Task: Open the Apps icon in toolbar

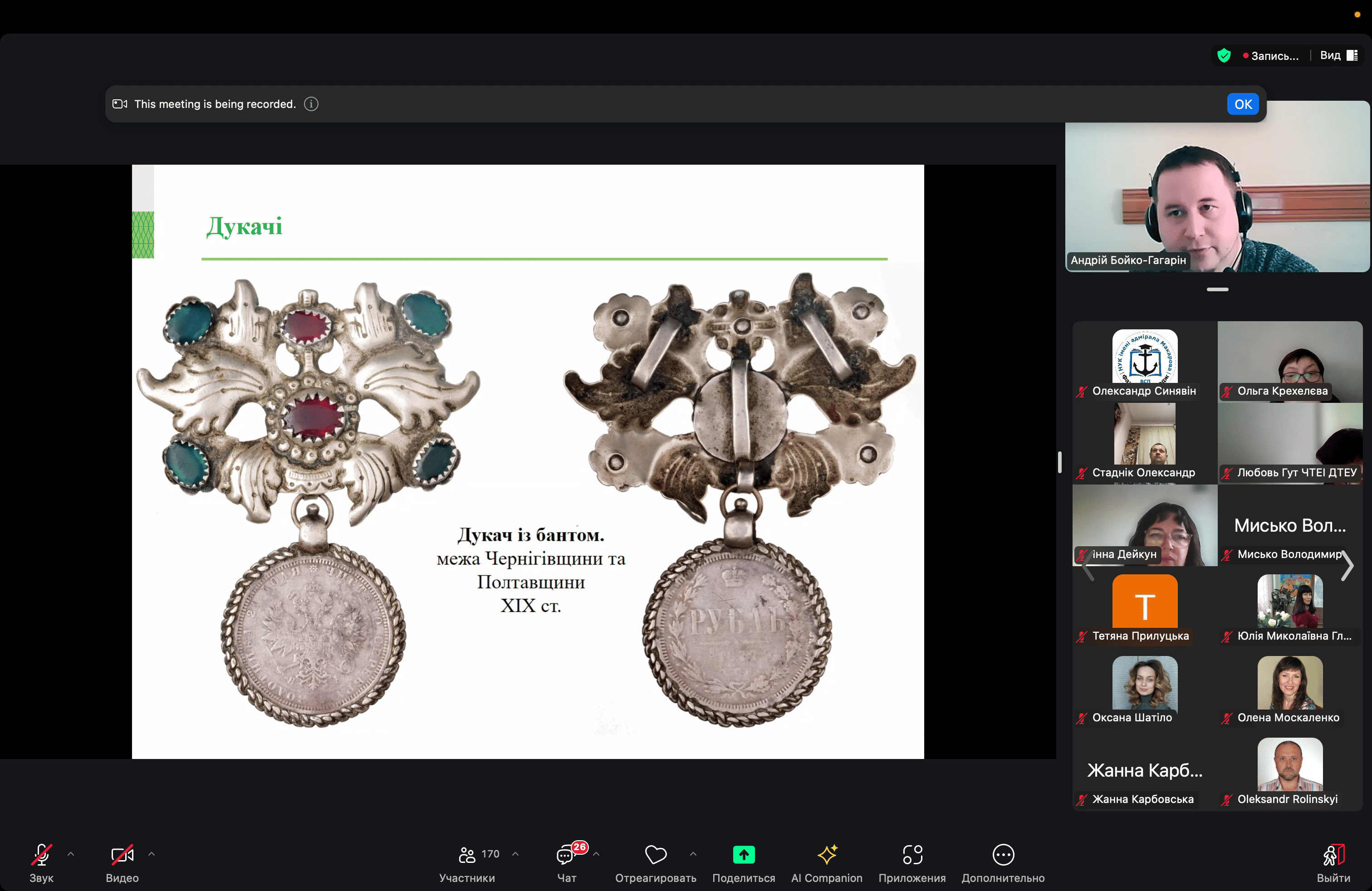Action: pyautogui.click(x=912, y=855)
